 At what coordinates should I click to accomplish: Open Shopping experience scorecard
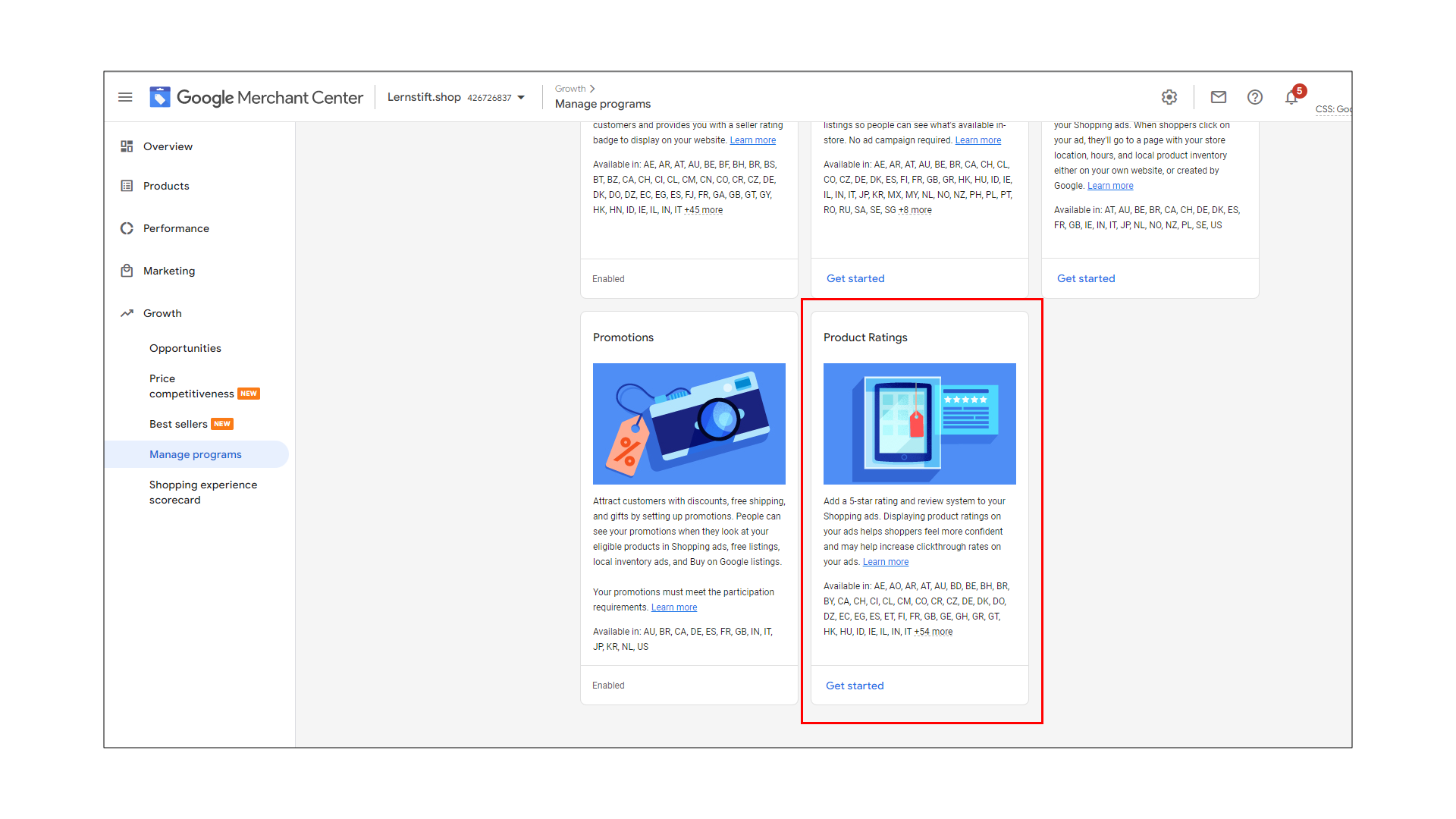203,492
